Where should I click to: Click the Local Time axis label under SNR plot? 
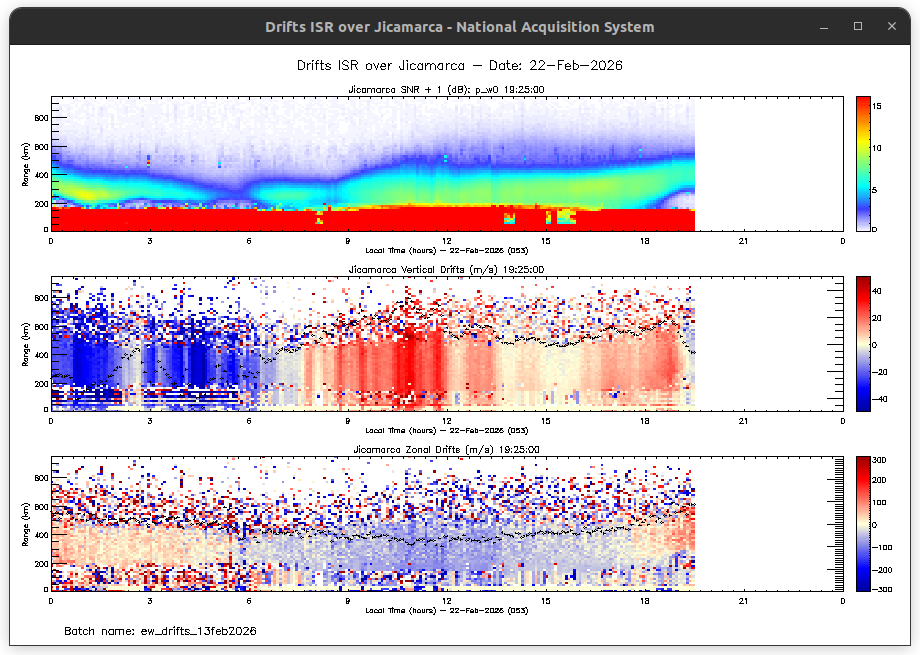coord(446,249)
